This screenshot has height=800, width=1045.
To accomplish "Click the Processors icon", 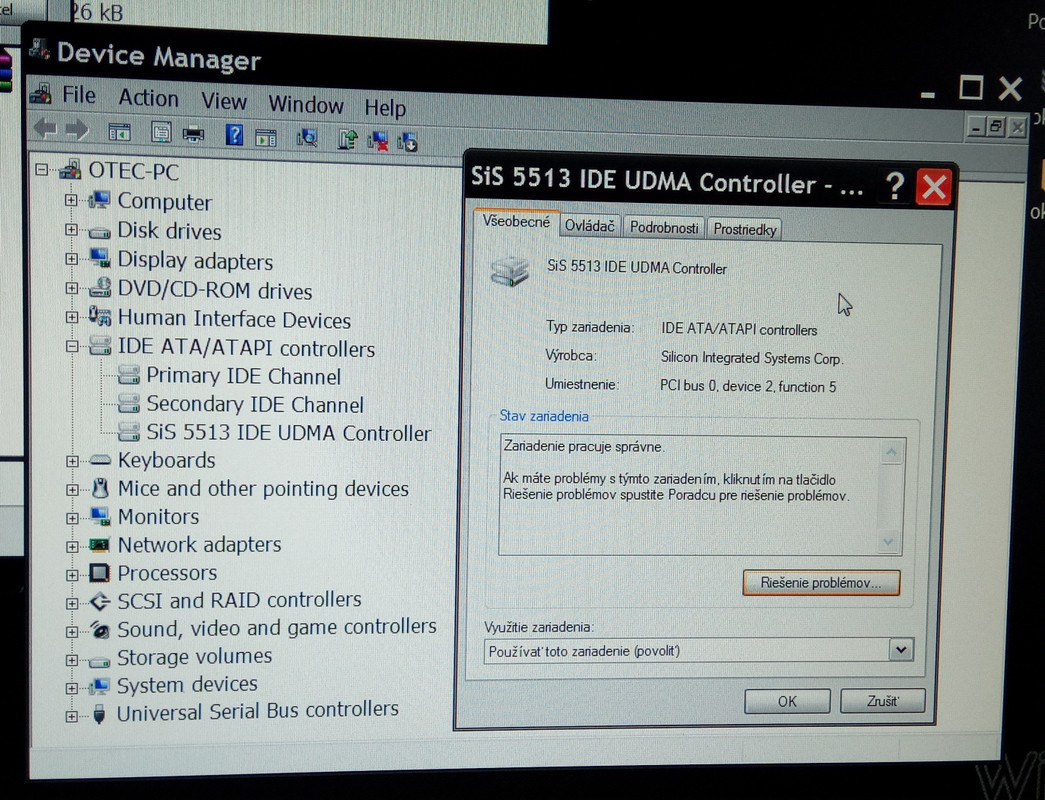I will pyautogui.click(x=99, y=573).
